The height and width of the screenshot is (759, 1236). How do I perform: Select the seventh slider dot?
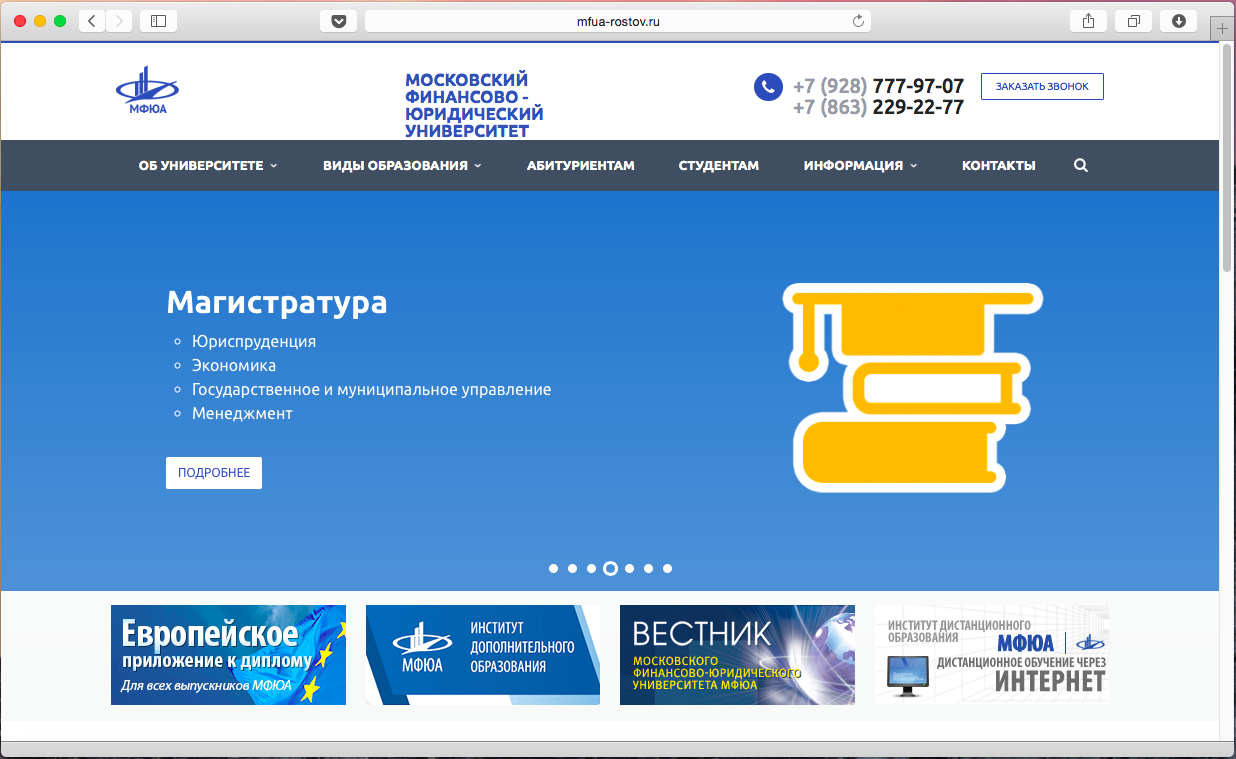[x=667, y=568]
